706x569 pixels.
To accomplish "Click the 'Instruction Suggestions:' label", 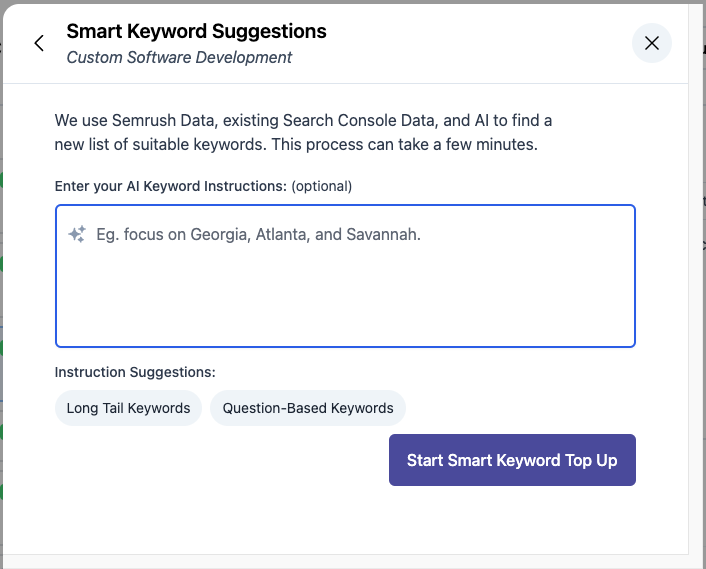I will pos(135,372).
